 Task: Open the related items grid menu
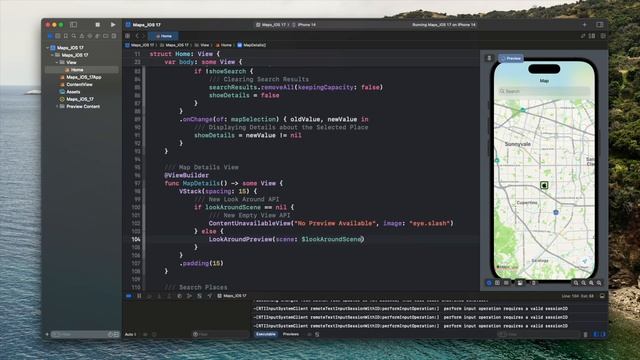128,36
